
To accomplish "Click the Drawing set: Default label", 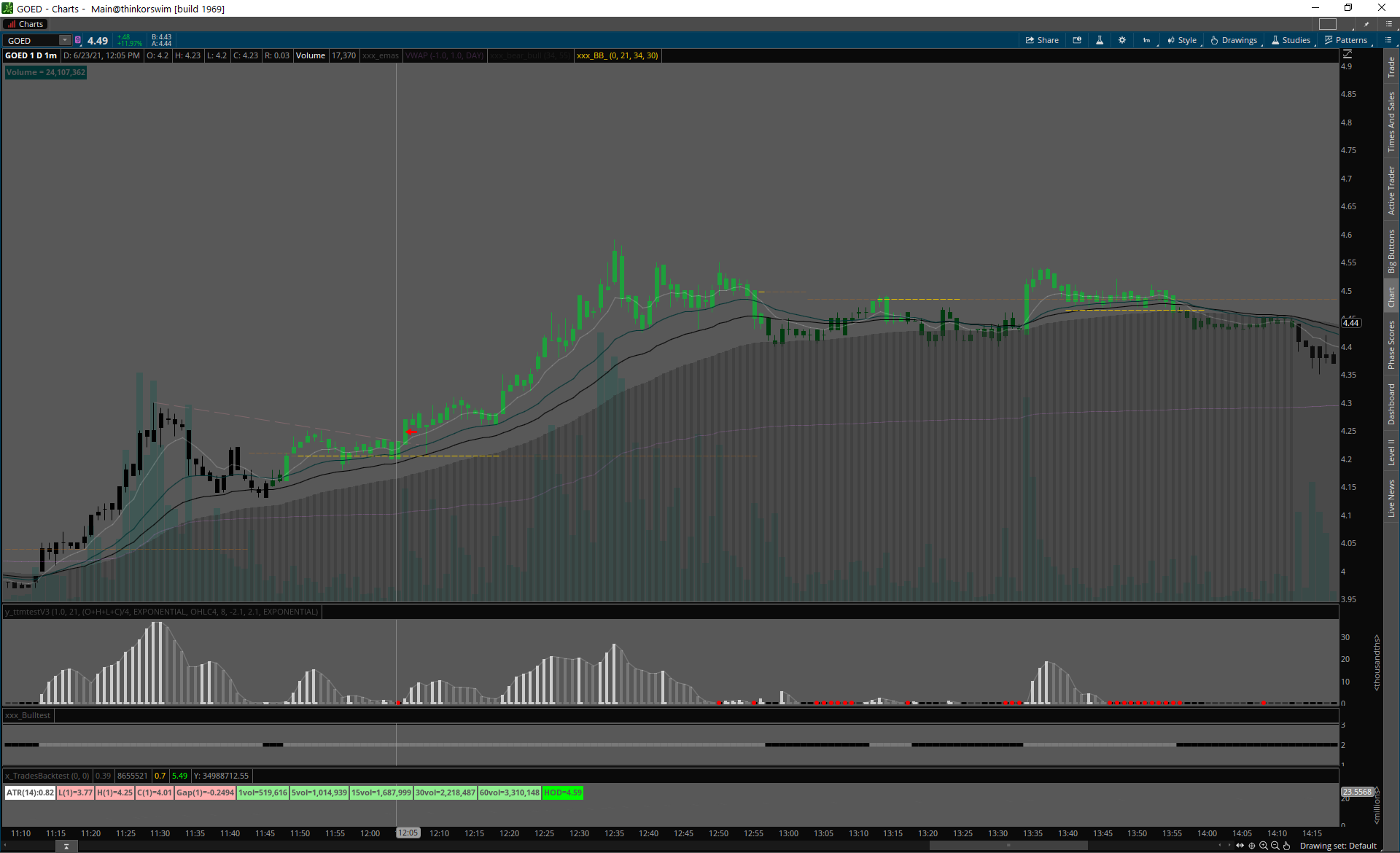I will (1338, 846).
